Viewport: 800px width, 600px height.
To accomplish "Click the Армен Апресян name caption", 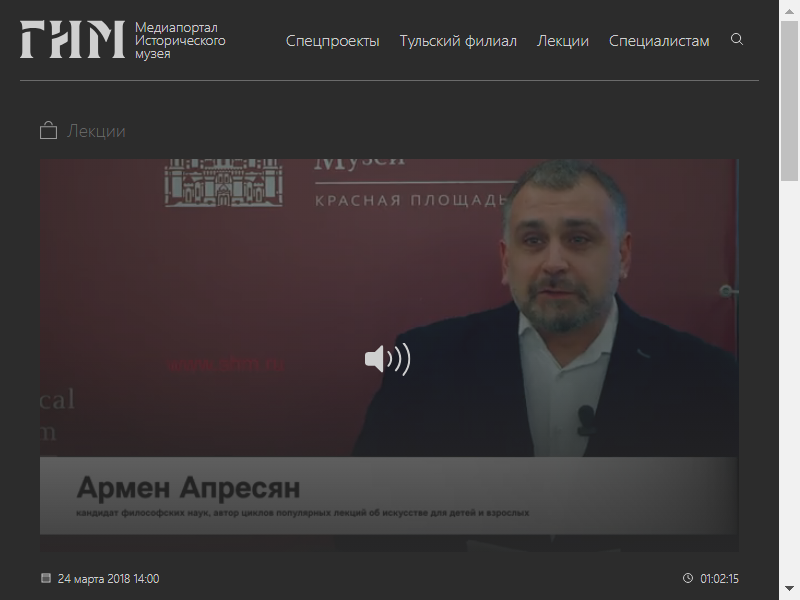I will click(x=188, y=487).
